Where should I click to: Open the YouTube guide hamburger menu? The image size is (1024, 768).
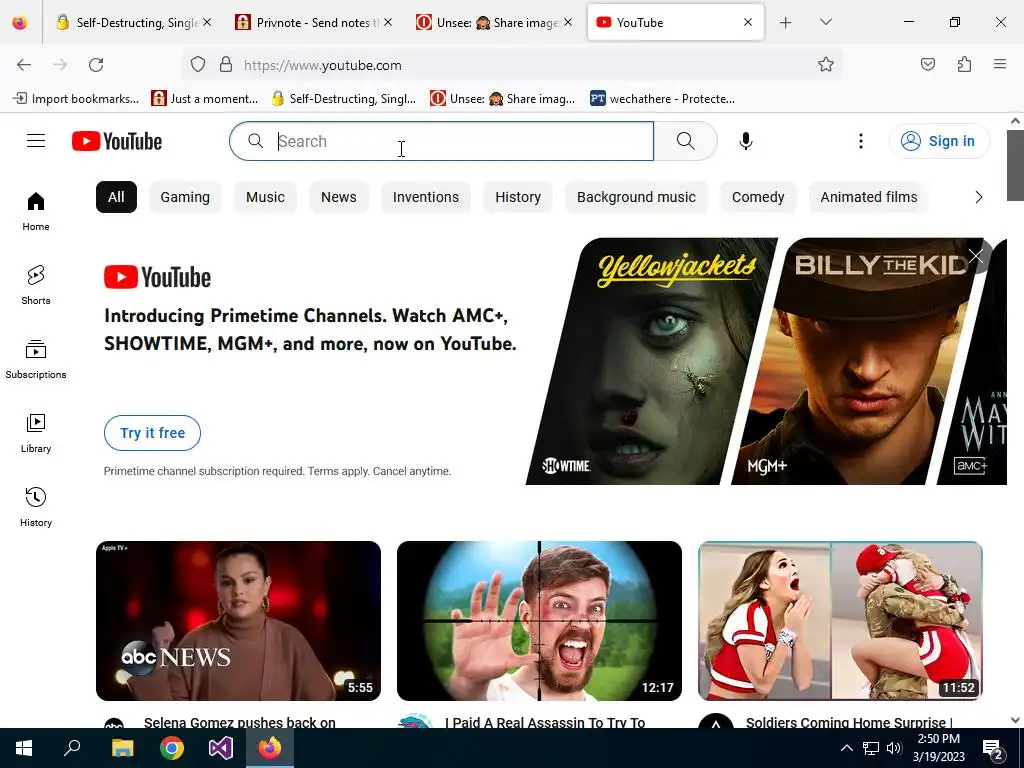[x=36, y=141]
